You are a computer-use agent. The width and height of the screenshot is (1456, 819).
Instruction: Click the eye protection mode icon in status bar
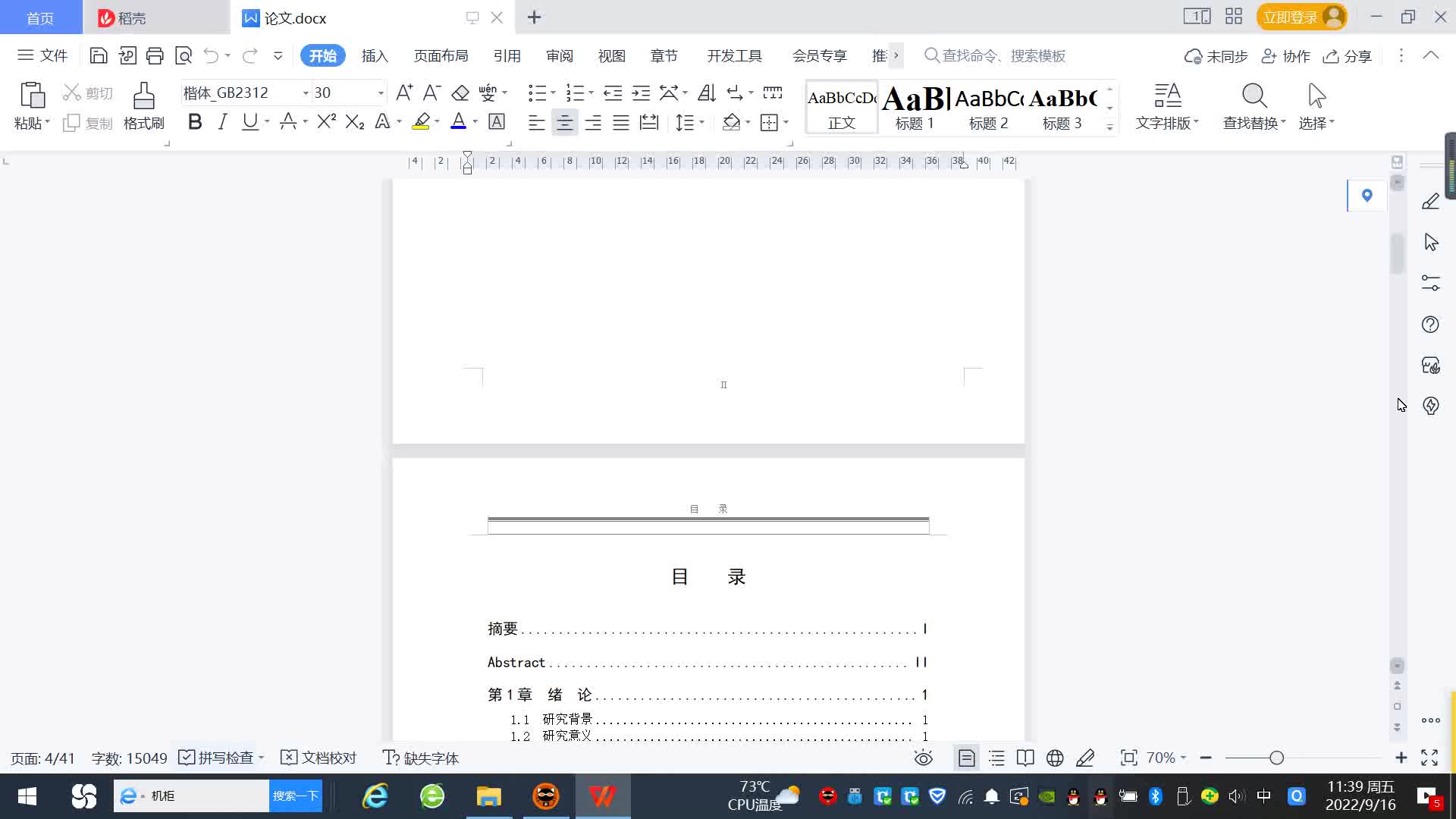tap(923, 758)
